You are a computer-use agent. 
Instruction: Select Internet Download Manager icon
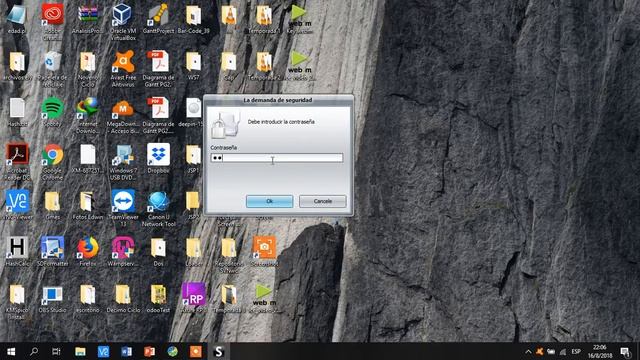(x=88, y=115)
